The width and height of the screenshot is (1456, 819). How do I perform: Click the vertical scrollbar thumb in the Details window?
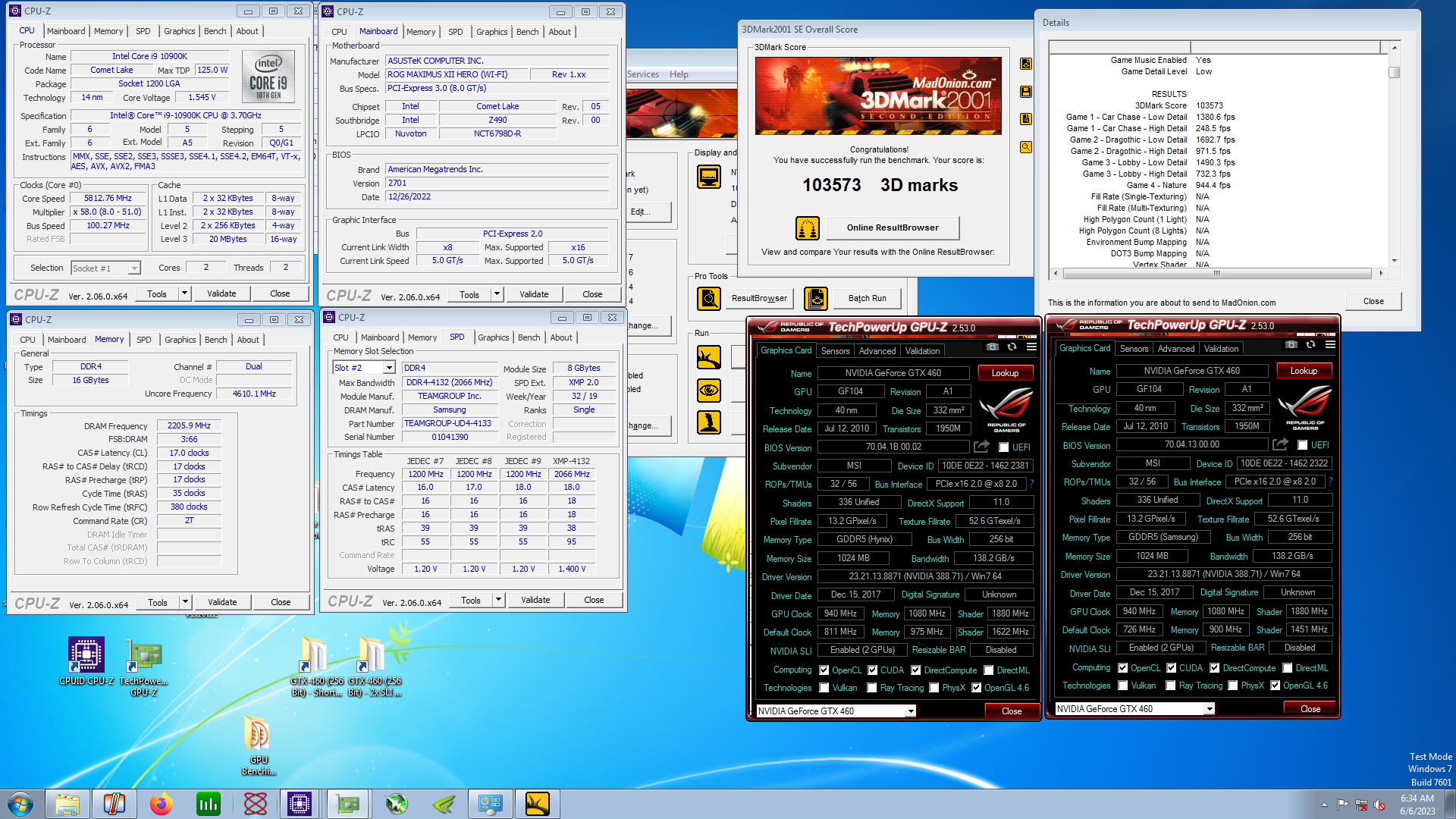pos(1394,73)
